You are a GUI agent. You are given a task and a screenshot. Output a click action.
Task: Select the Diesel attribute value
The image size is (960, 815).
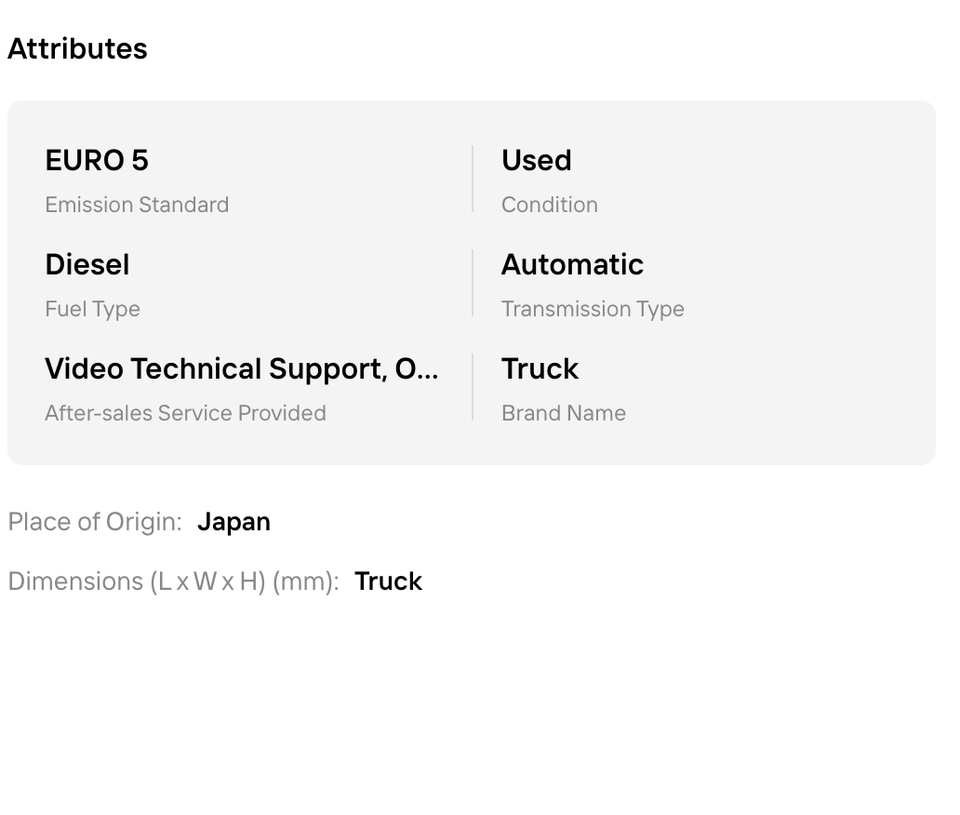click(87, 264)
